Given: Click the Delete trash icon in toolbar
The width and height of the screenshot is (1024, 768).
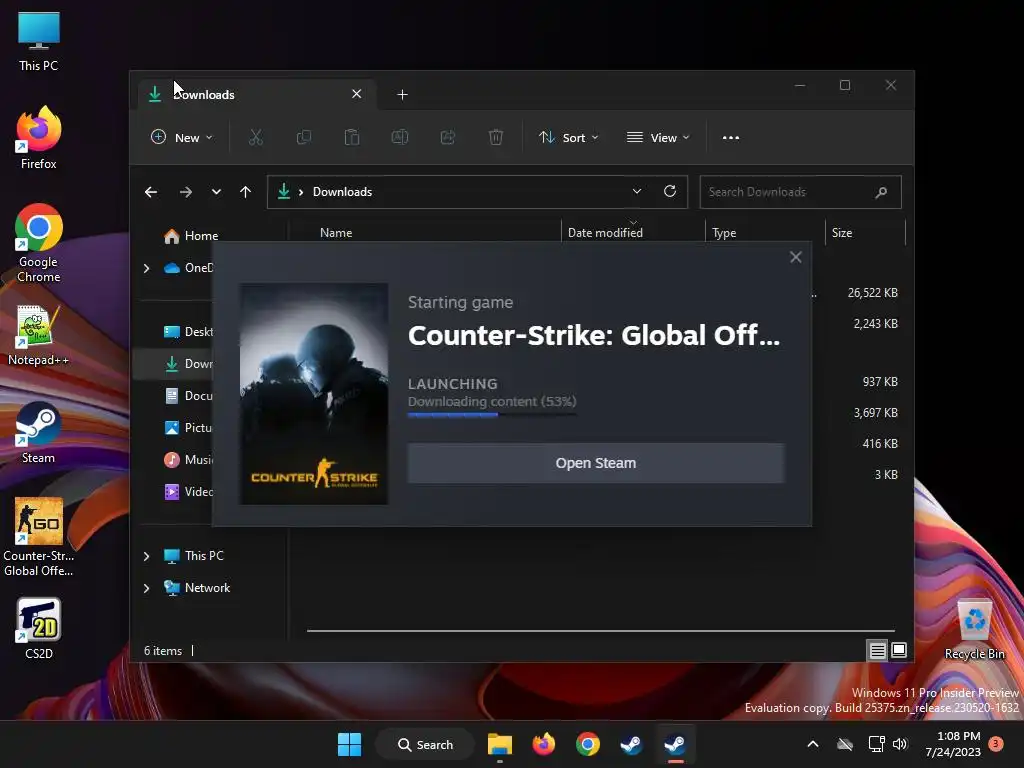Looking at the screenshot, I should tap(496, 138).
